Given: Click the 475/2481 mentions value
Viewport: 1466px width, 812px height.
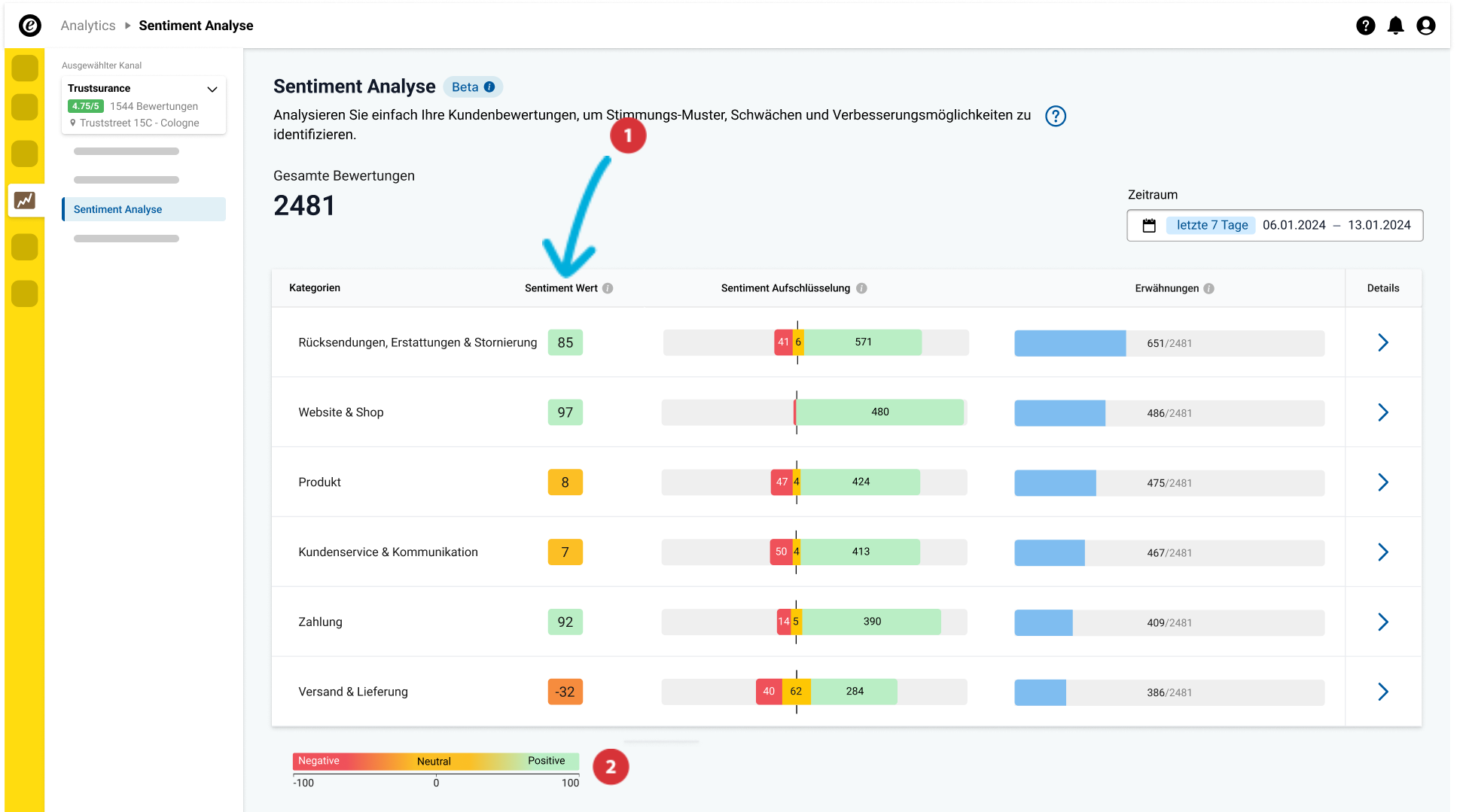Looking at the screenshot, I should click(1169, 483).
